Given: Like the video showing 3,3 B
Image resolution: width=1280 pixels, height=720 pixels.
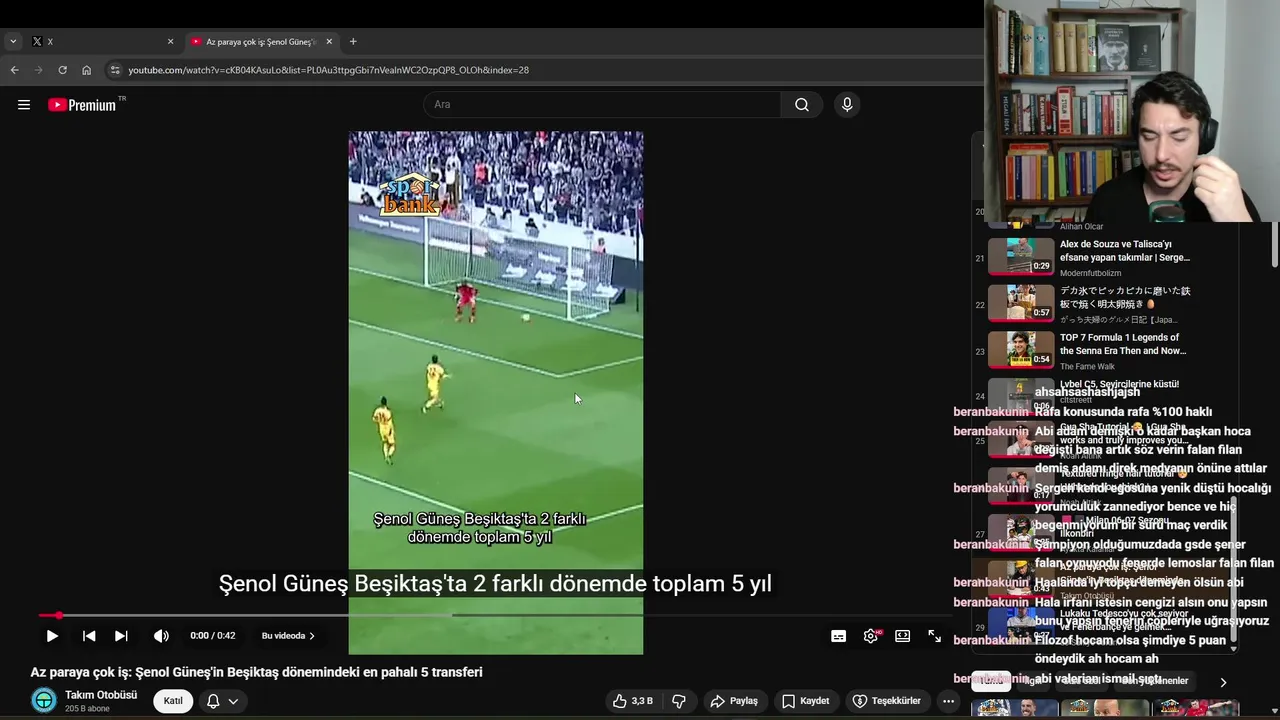Looking at the screenshot, I should [x=632, y=701].
